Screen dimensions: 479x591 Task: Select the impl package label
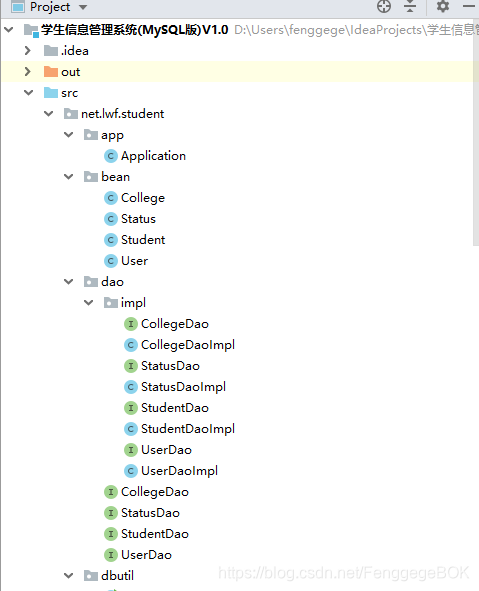click(x=133, y=303)
